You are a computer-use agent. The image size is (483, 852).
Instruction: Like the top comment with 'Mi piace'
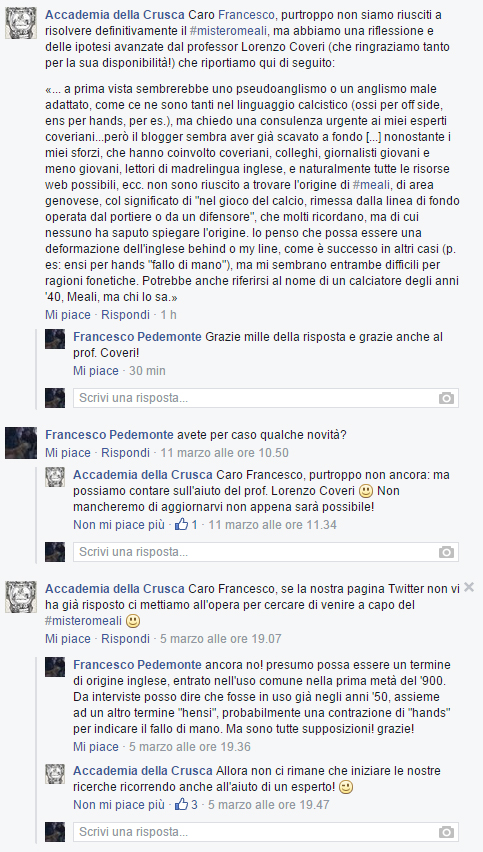pyautogui.click(x=68, y=315)
